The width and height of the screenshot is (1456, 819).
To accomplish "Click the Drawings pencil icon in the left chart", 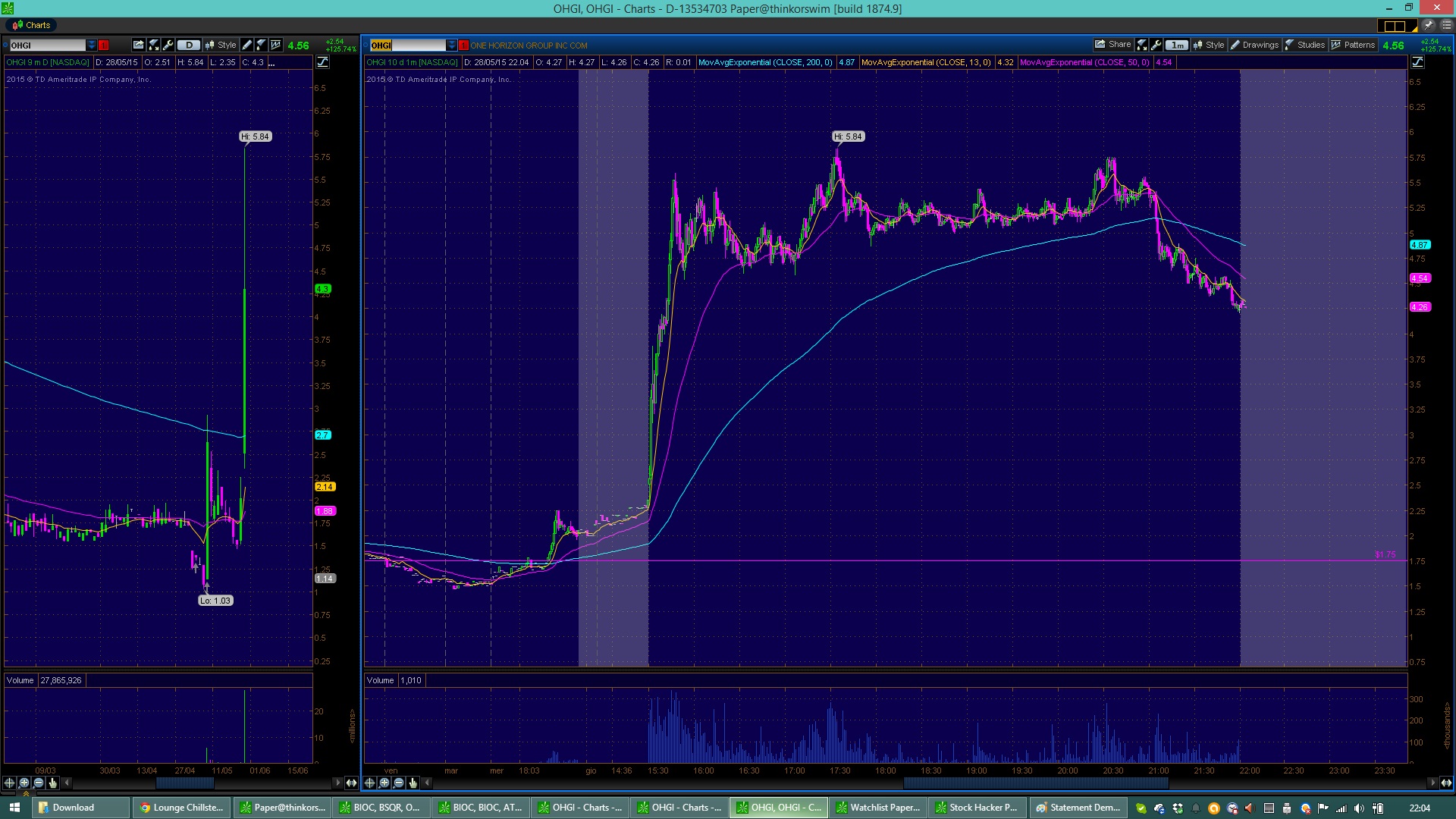I will [246, 45].
